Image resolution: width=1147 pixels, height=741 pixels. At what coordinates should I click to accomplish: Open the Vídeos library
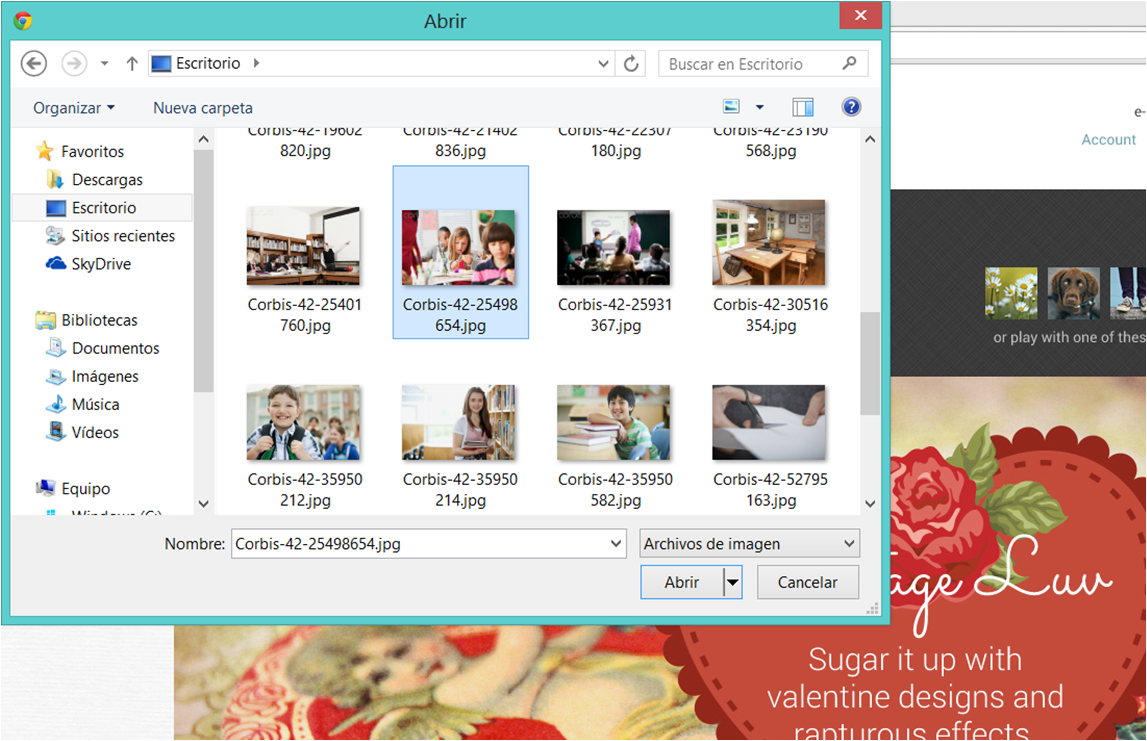point(94,432)
